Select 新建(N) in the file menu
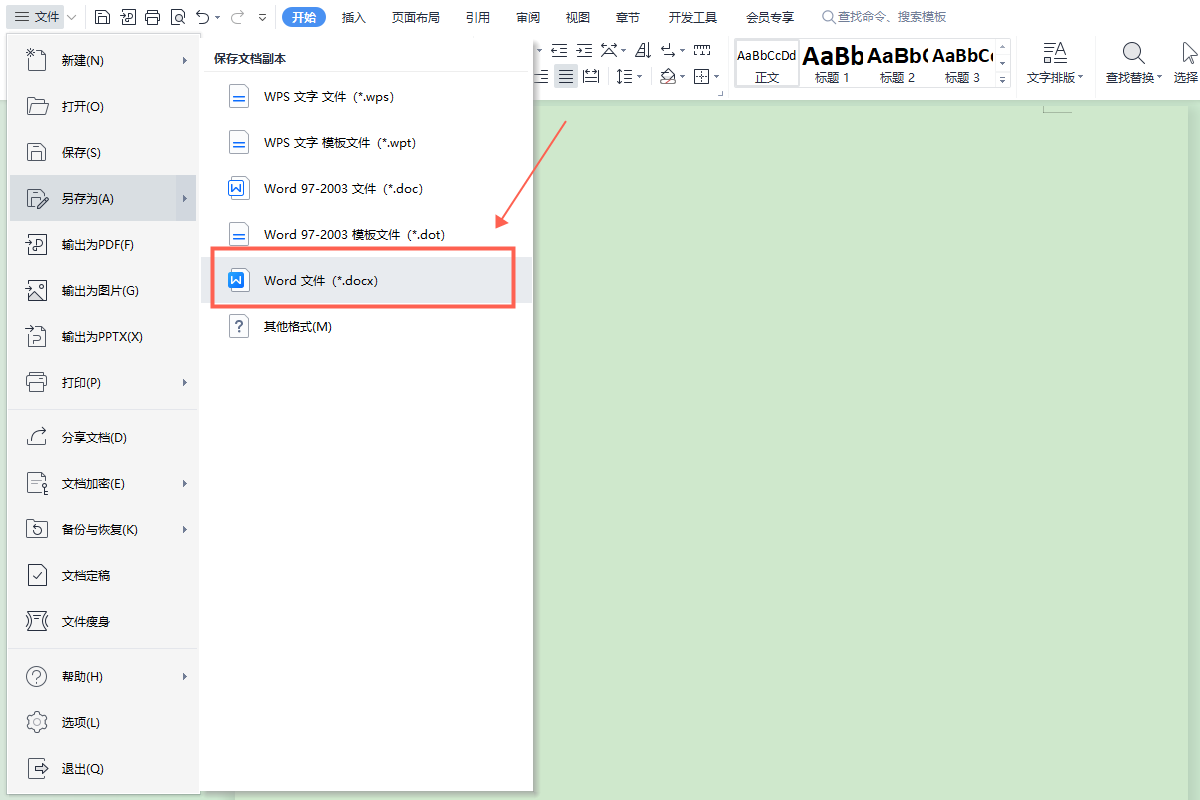The width and height of the screenshot is (1200, 800). 103,60
